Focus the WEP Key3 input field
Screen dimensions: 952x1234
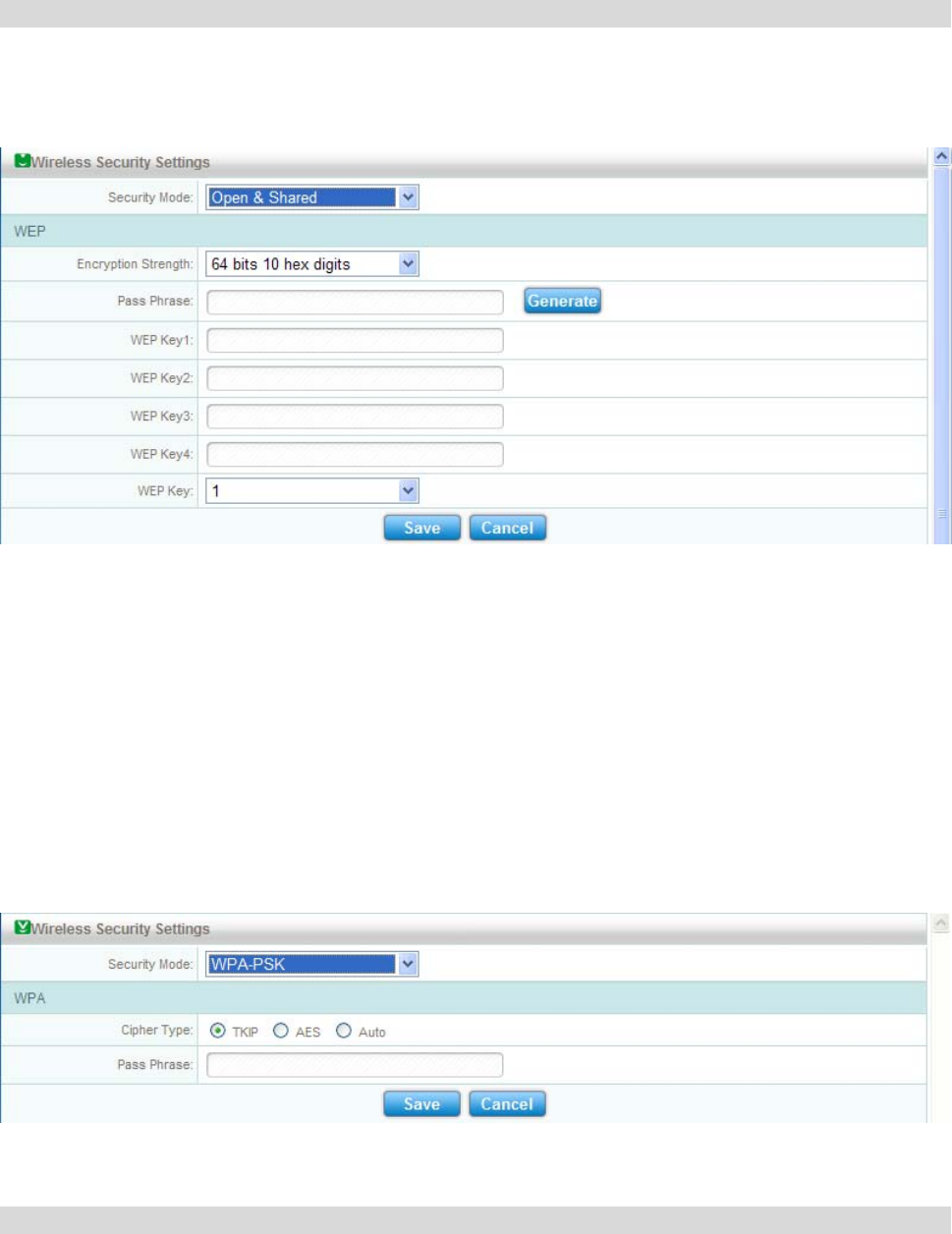355,417
